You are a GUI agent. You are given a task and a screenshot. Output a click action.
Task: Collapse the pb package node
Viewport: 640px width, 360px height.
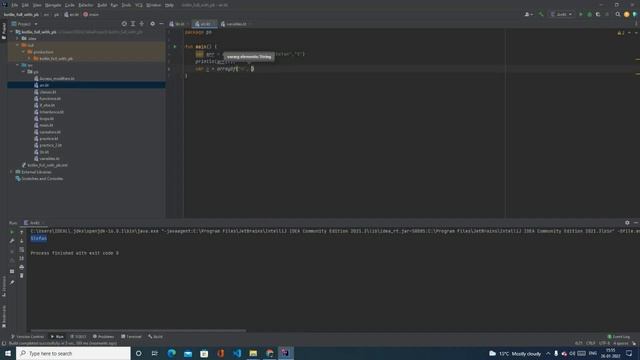[24, 71]
